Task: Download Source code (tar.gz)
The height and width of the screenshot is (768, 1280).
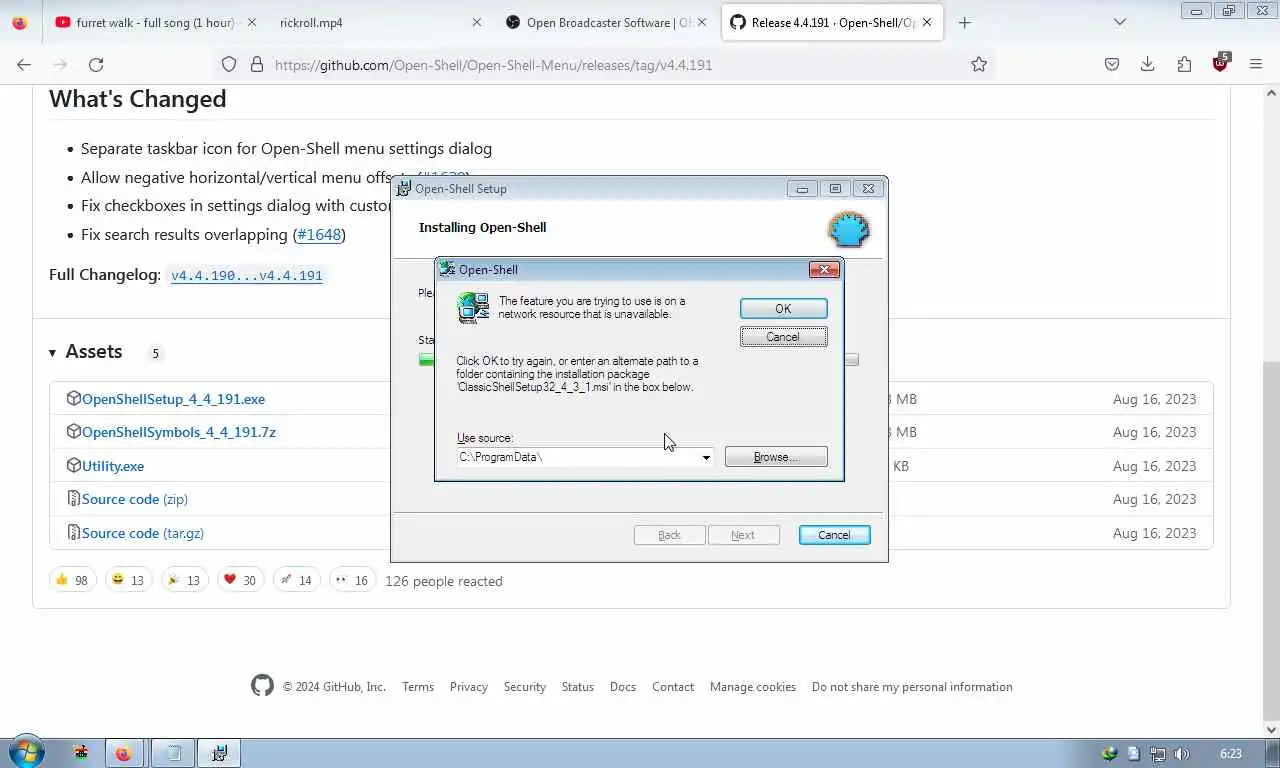Action: click(142, 533)
